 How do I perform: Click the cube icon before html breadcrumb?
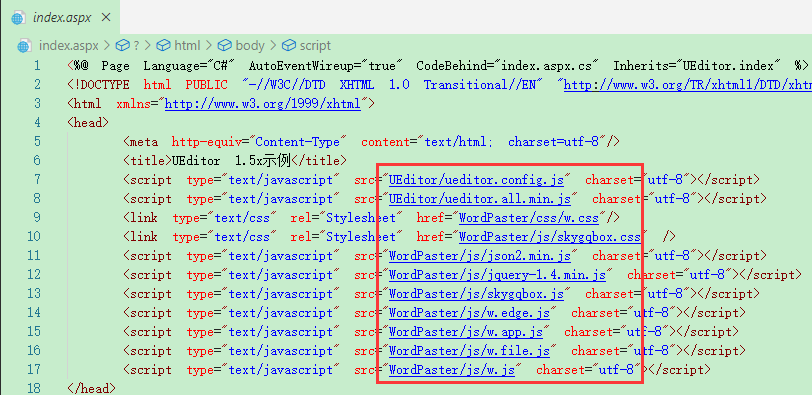[x=164, y=46]
